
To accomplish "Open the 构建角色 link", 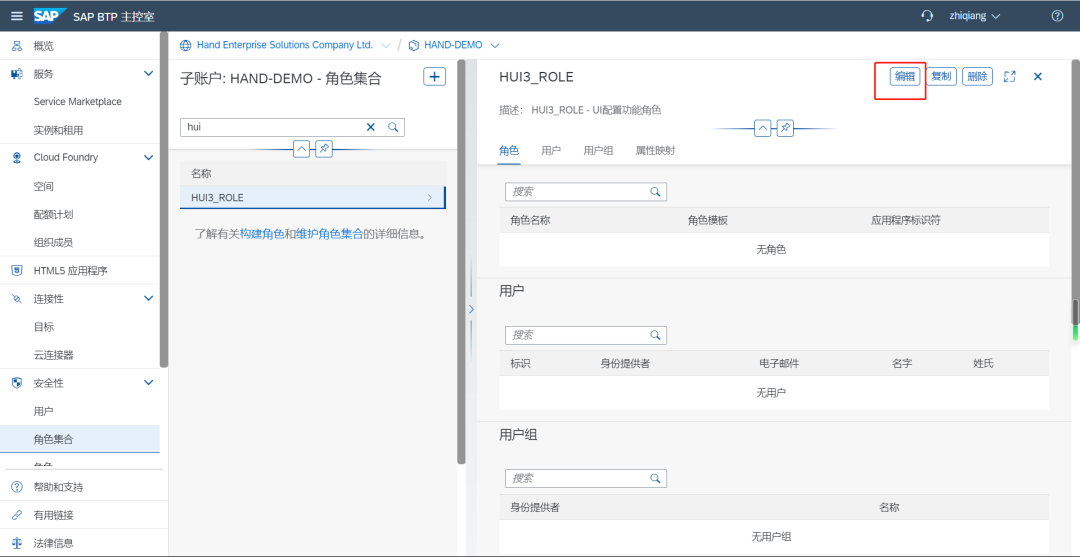I will [262, 234].
